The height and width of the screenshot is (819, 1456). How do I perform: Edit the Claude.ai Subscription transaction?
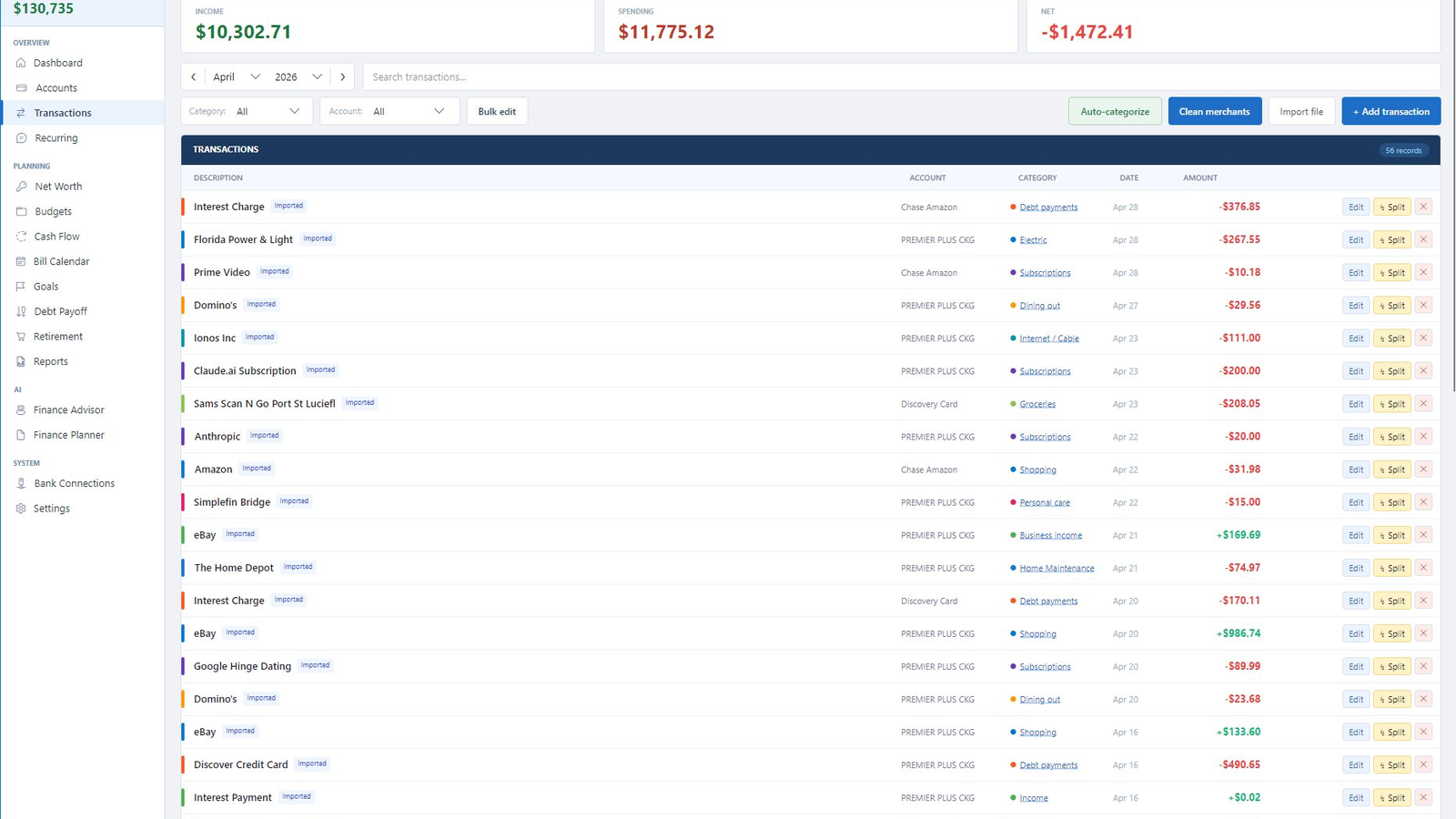click(1356, 371)
